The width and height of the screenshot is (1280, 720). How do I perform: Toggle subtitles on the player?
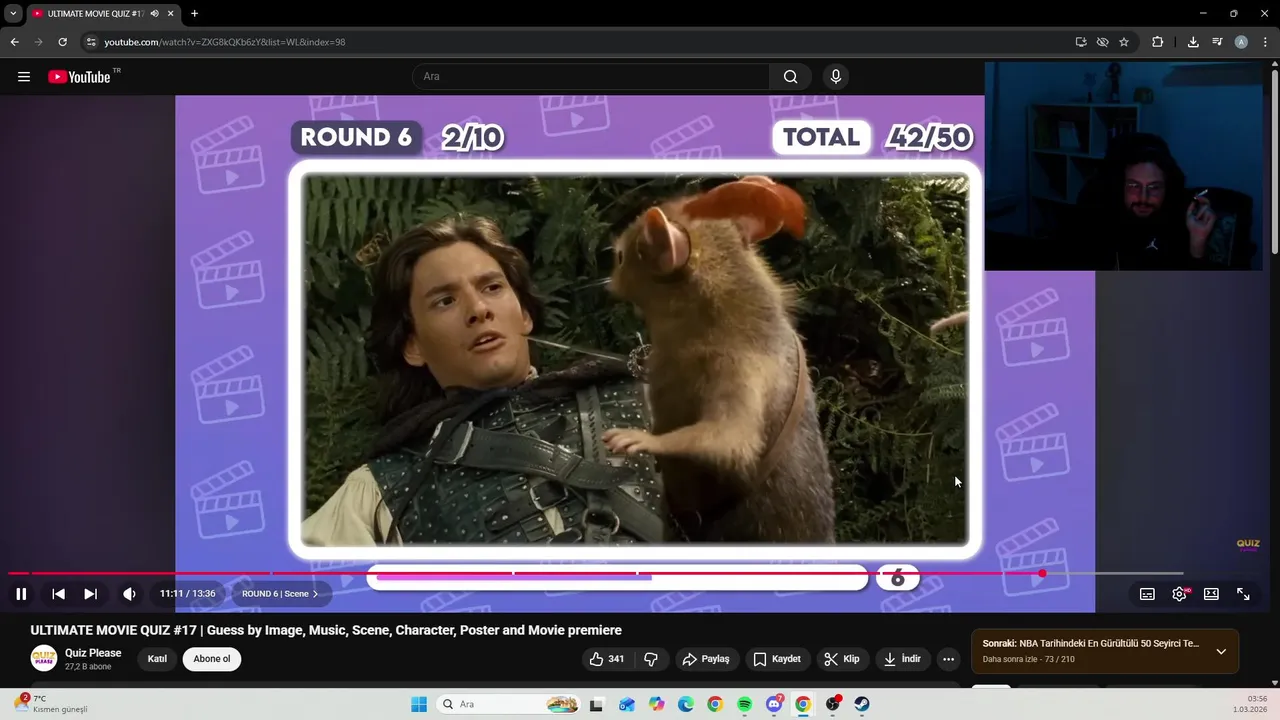click(x=1147, y=594)
